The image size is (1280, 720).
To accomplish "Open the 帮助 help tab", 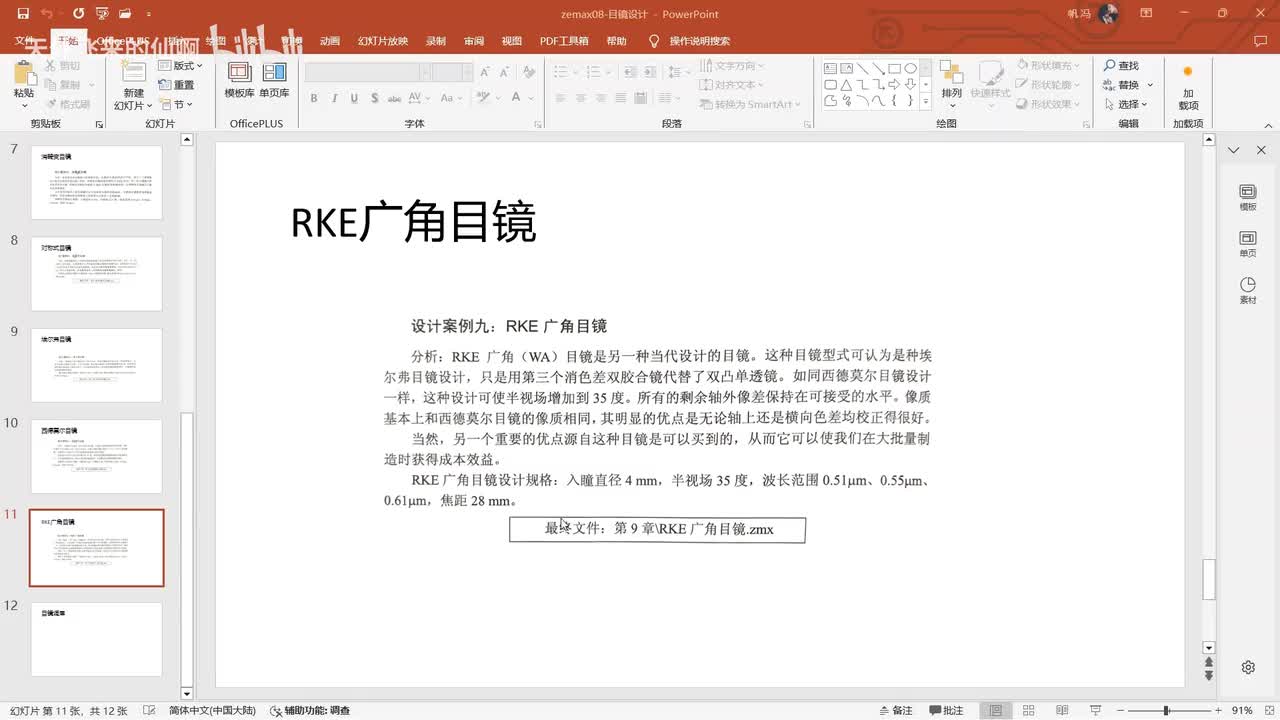I will [x=617, y=41].
